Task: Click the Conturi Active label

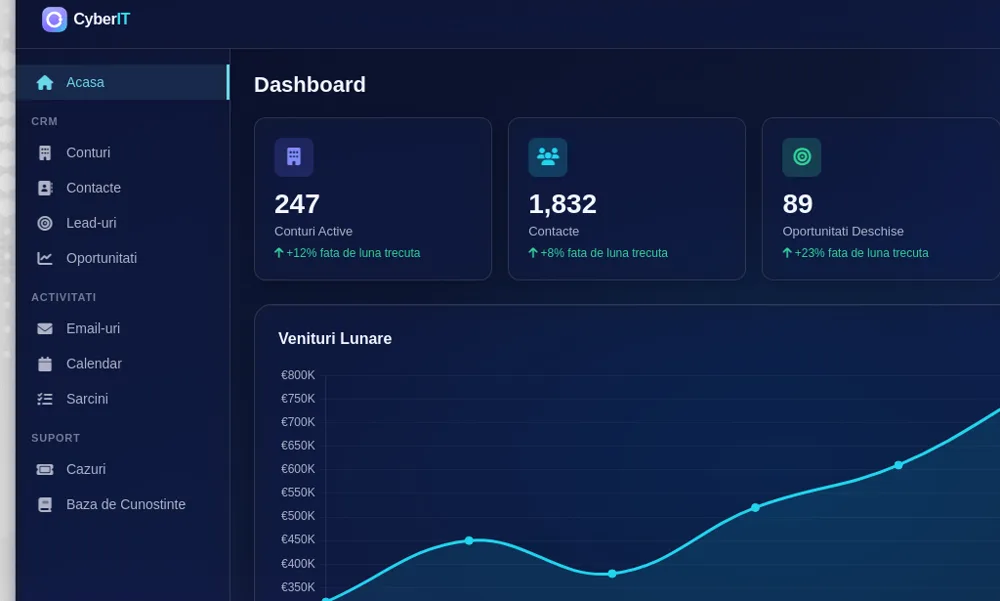Action: coord(313,232)
